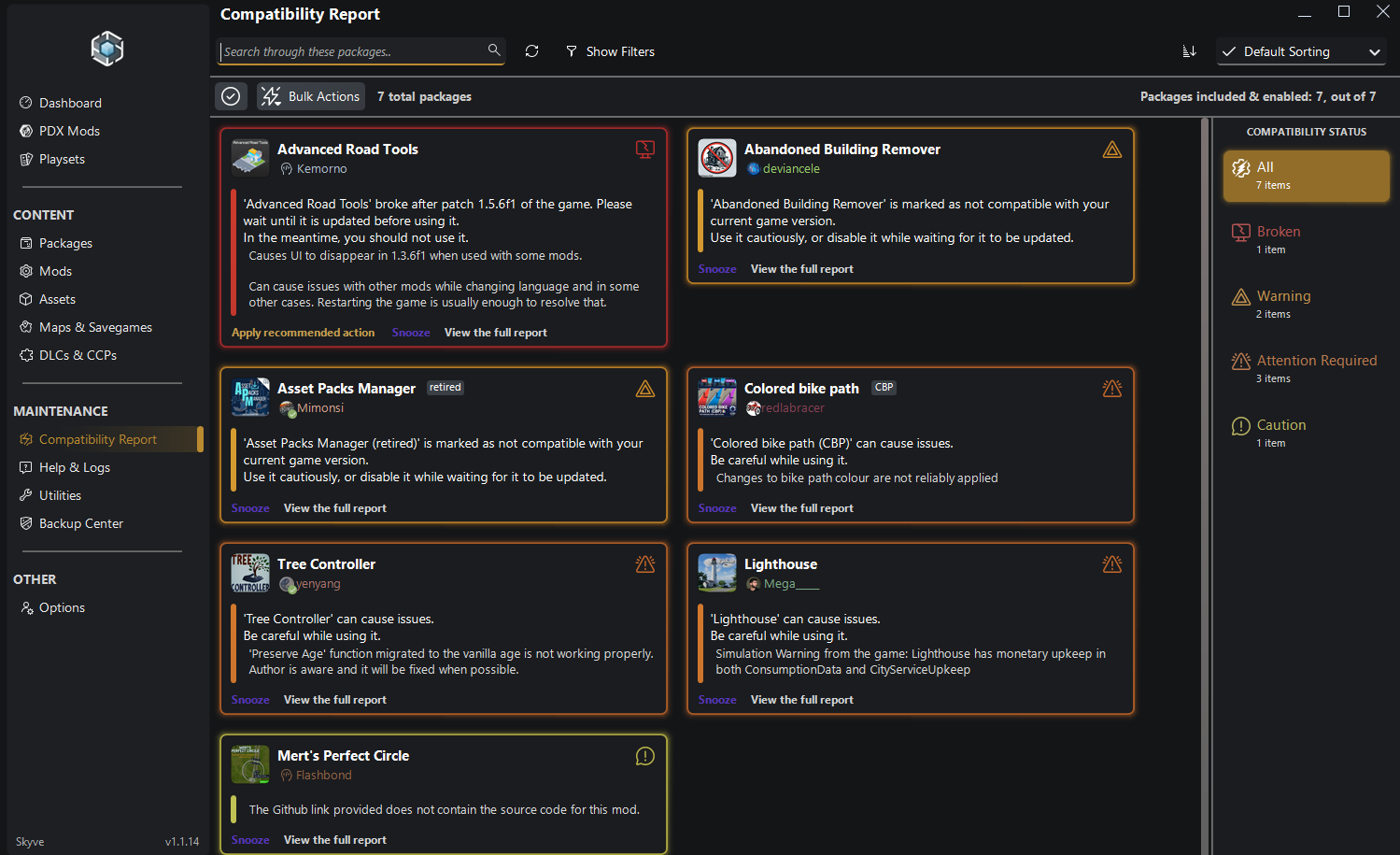Snooze Advanced Road Tools report
This screenshot has height=855, width=1400.
click(x=411, y=333)
